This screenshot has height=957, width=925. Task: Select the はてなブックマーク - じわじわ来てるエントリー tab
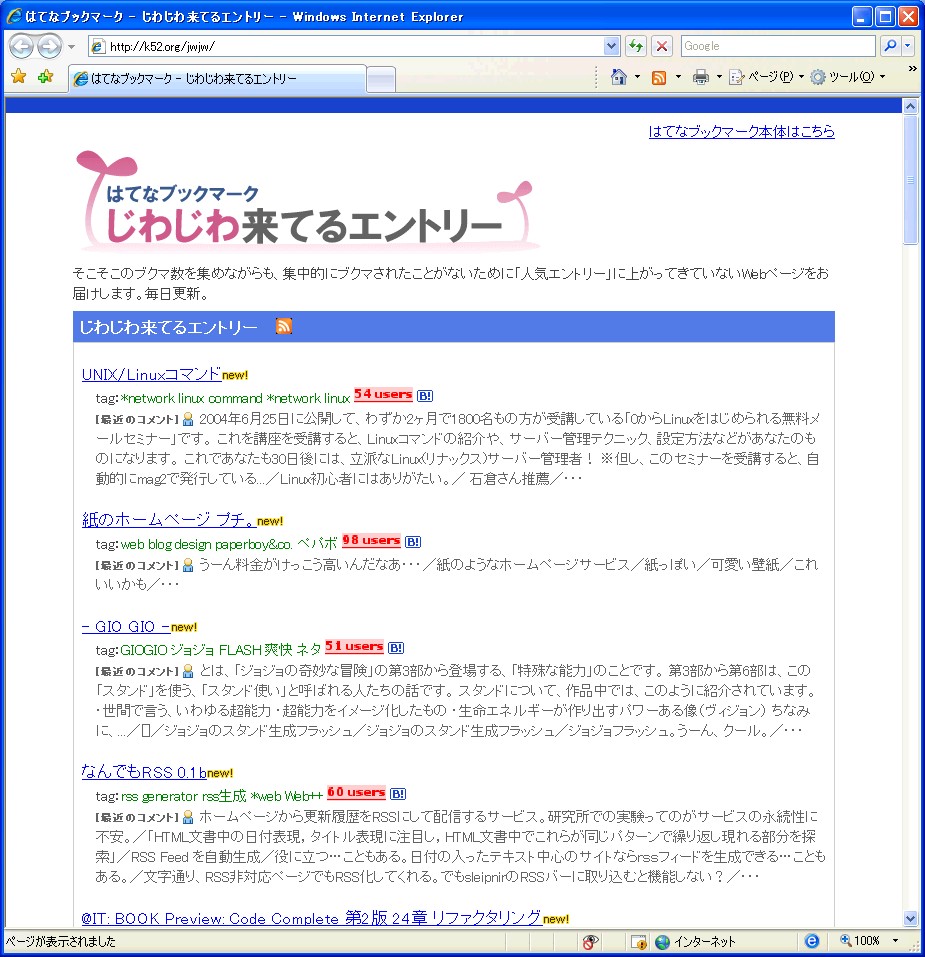pos(217,78)
